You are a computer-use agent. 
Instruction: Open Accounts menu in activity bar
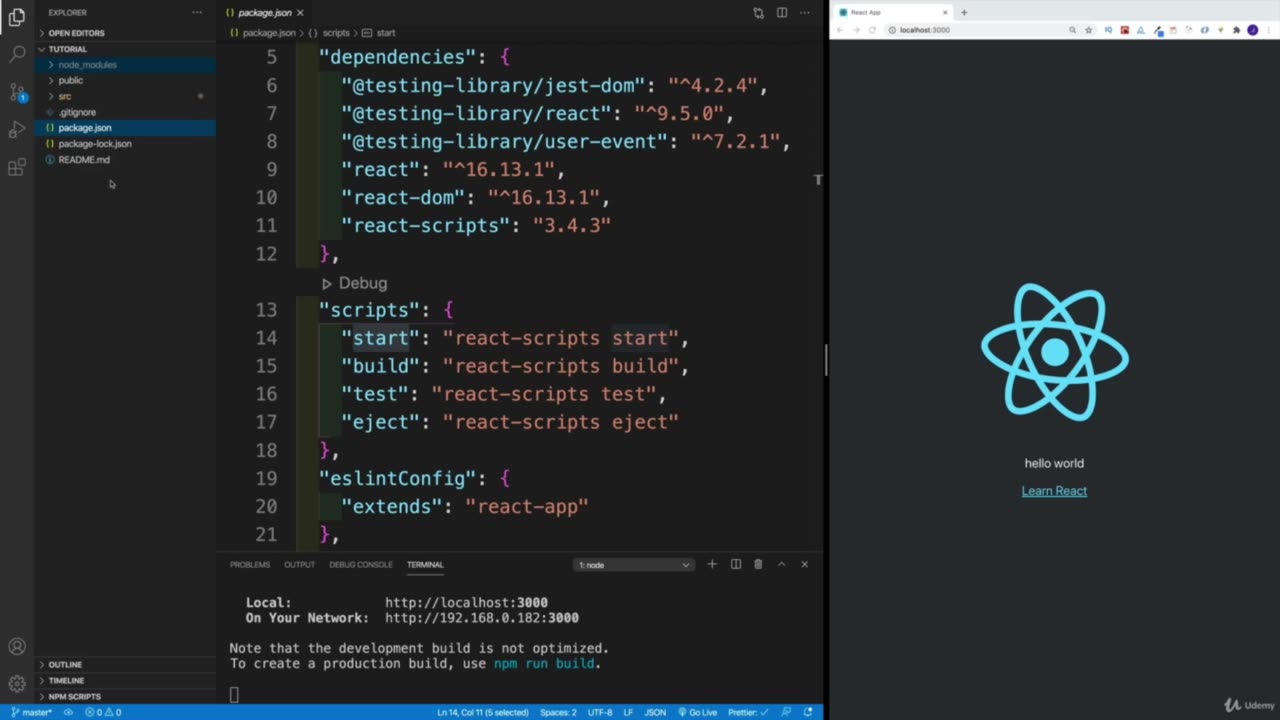pyautogui.click(x=17, y=646)
